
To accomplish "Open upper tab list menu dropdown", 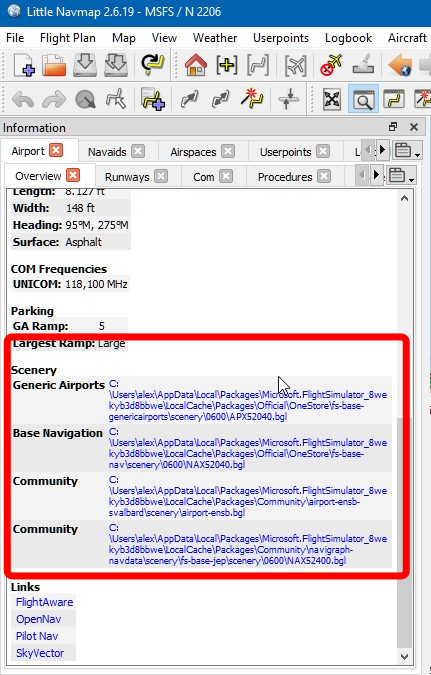I will click(407, 151).
